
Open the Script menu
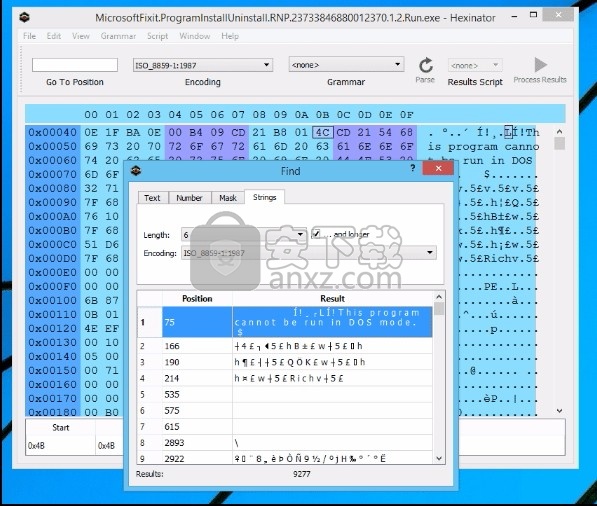[x=157, y=36]
